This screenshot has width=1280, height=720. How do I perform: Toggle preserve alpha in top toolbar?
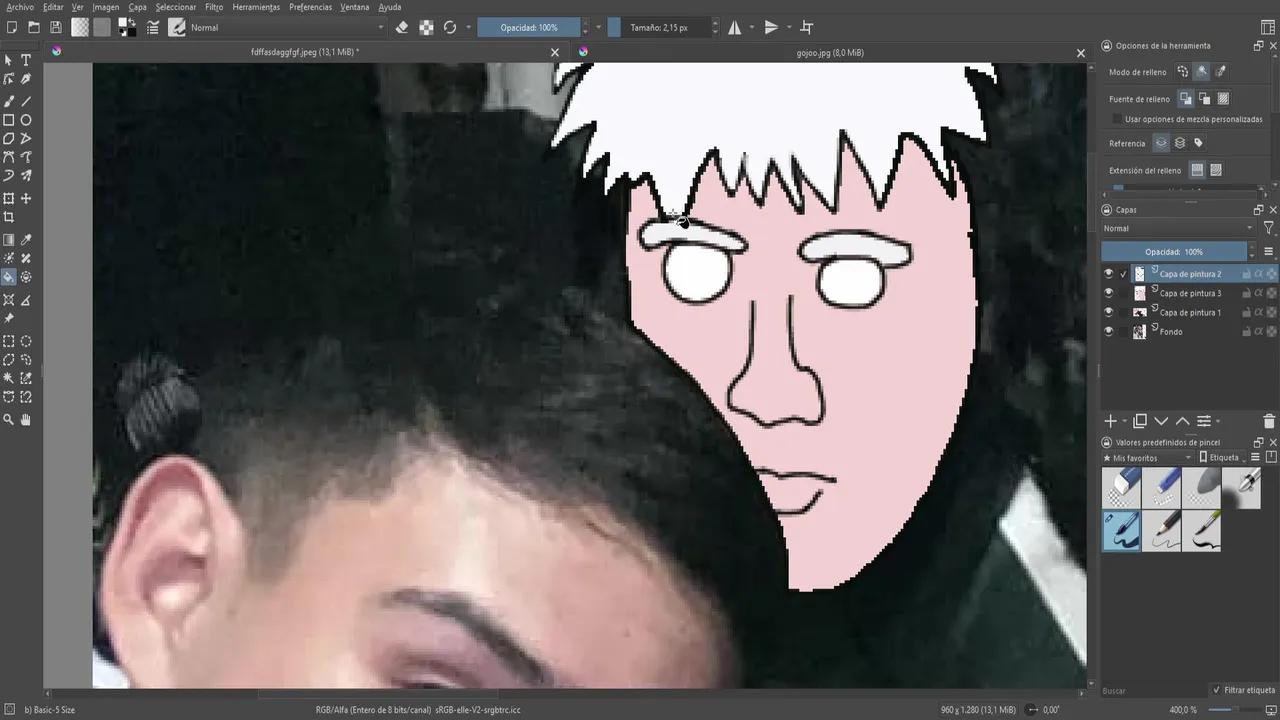click(426, 28)
